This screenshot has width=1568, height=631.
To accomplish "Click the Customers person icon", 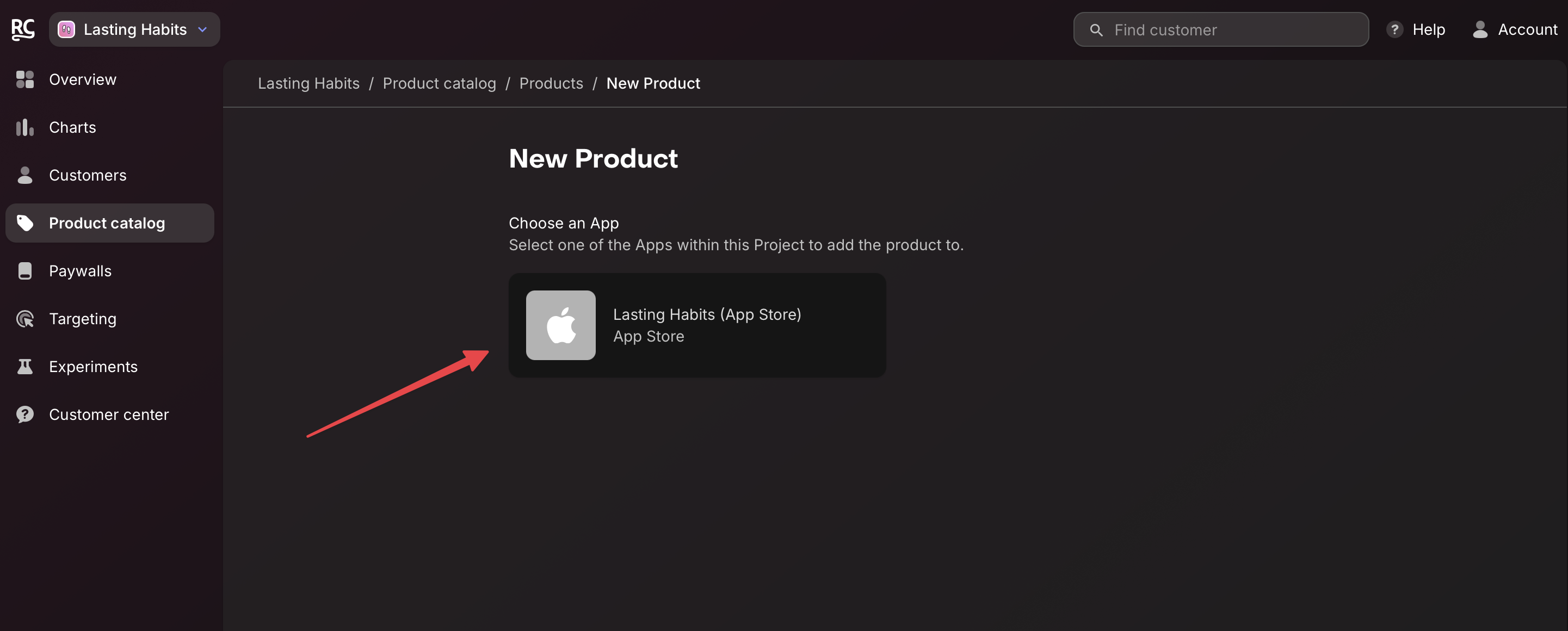I will coord(25,175).
